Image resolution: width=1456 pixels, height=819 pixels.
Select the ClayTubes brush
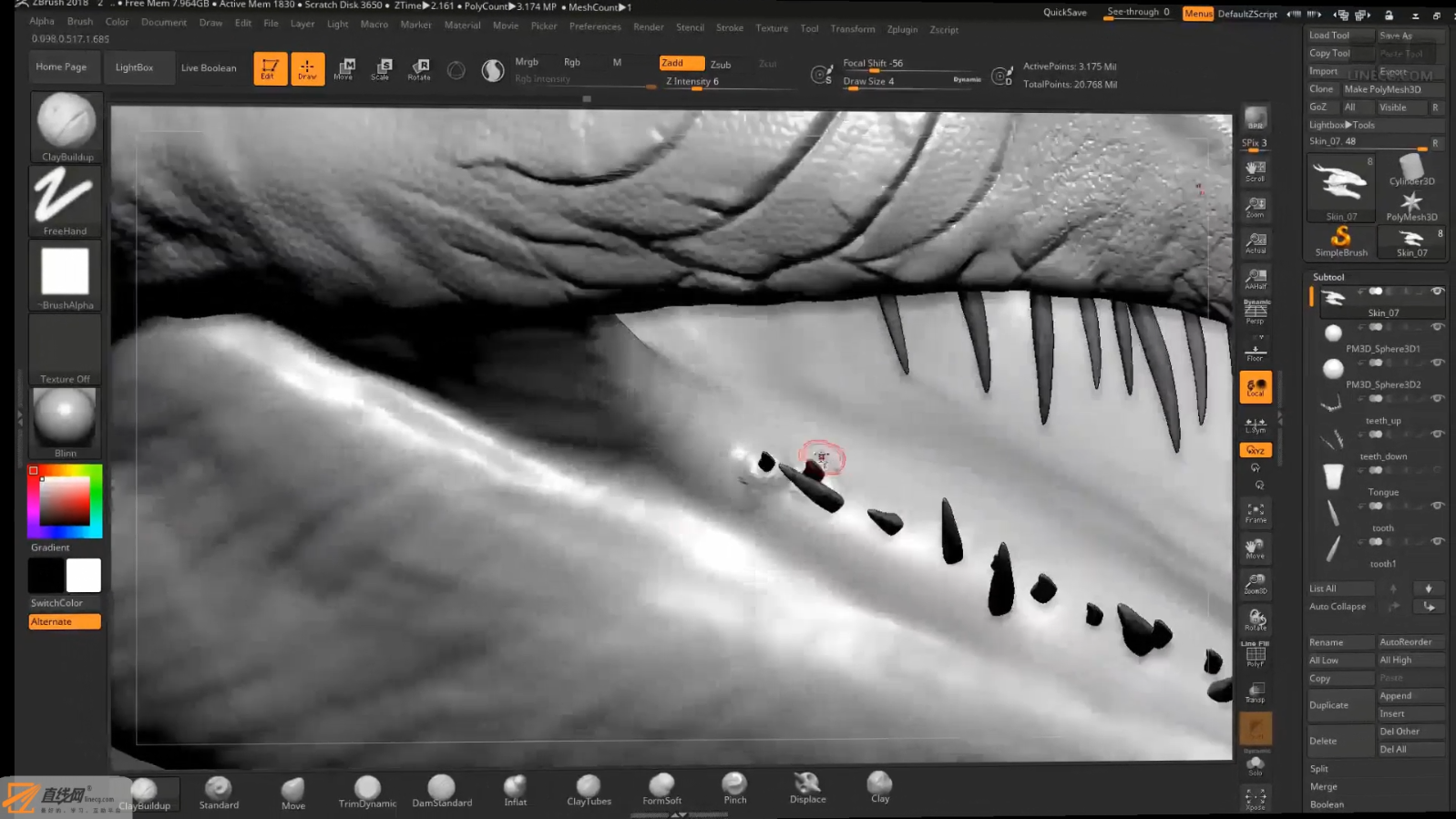coord(589,789)
